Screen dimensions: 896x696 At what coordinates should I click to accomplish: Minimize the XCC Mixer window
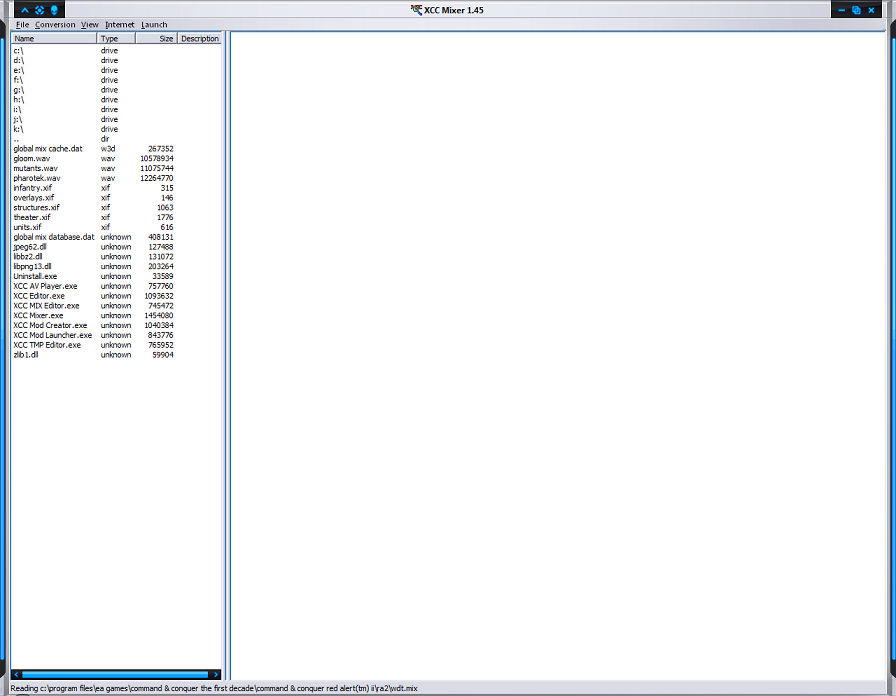tap(842, 10)
